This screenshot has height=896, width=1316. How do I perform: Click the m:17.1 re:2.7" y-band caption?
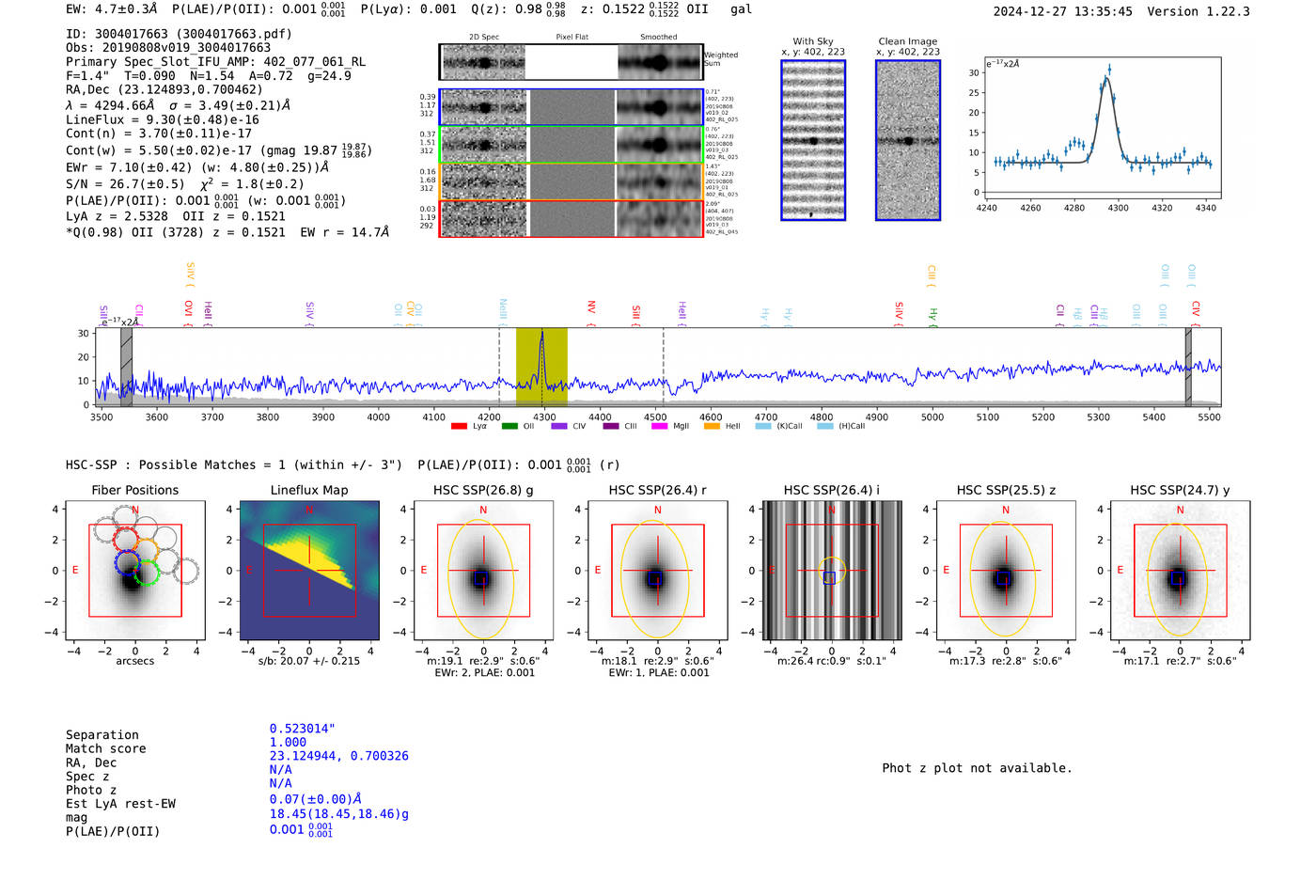click(1180, 661)
